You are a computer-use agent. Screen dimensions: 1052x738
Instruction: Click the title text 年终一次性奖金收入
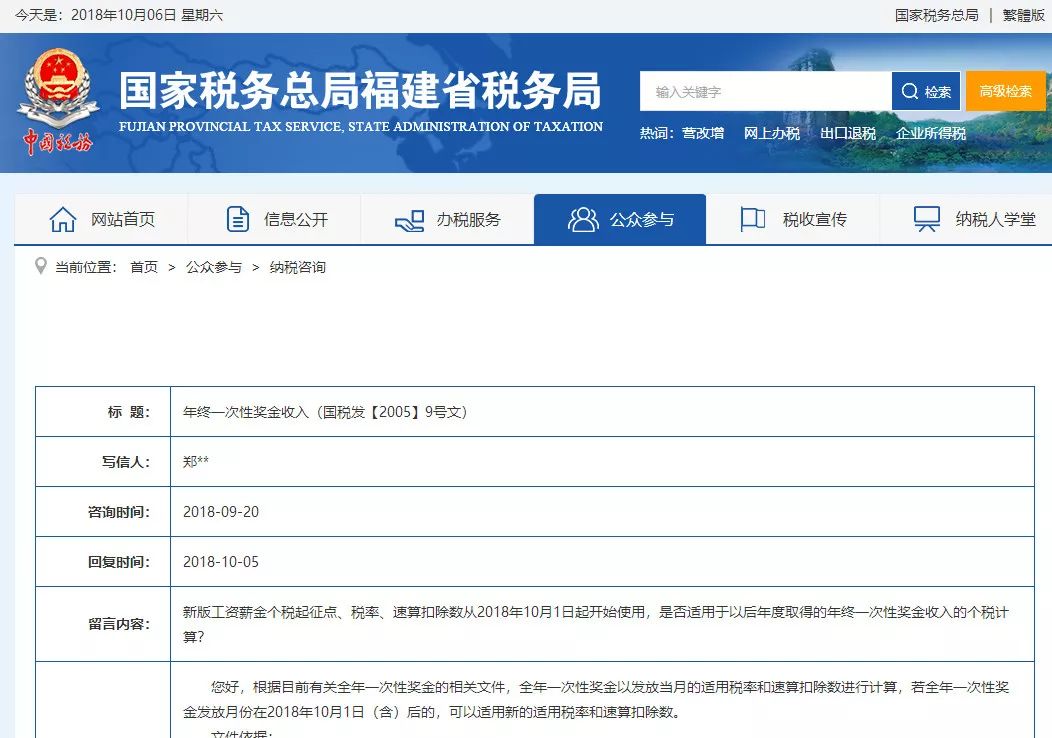coord(246,412)
